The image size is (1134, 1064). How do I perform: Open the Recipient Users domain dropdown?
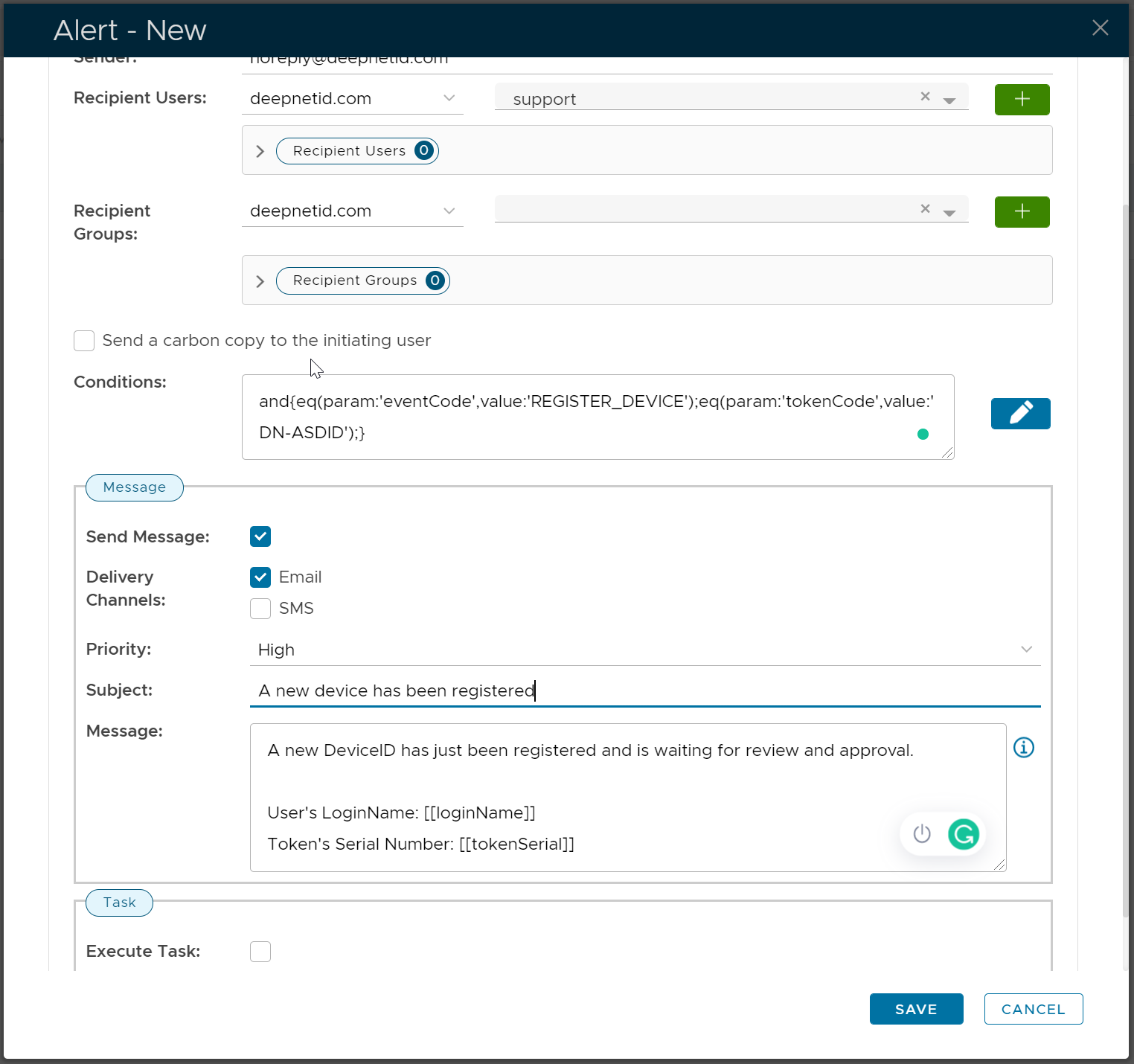pyautogui.click(x=352, y=99)
